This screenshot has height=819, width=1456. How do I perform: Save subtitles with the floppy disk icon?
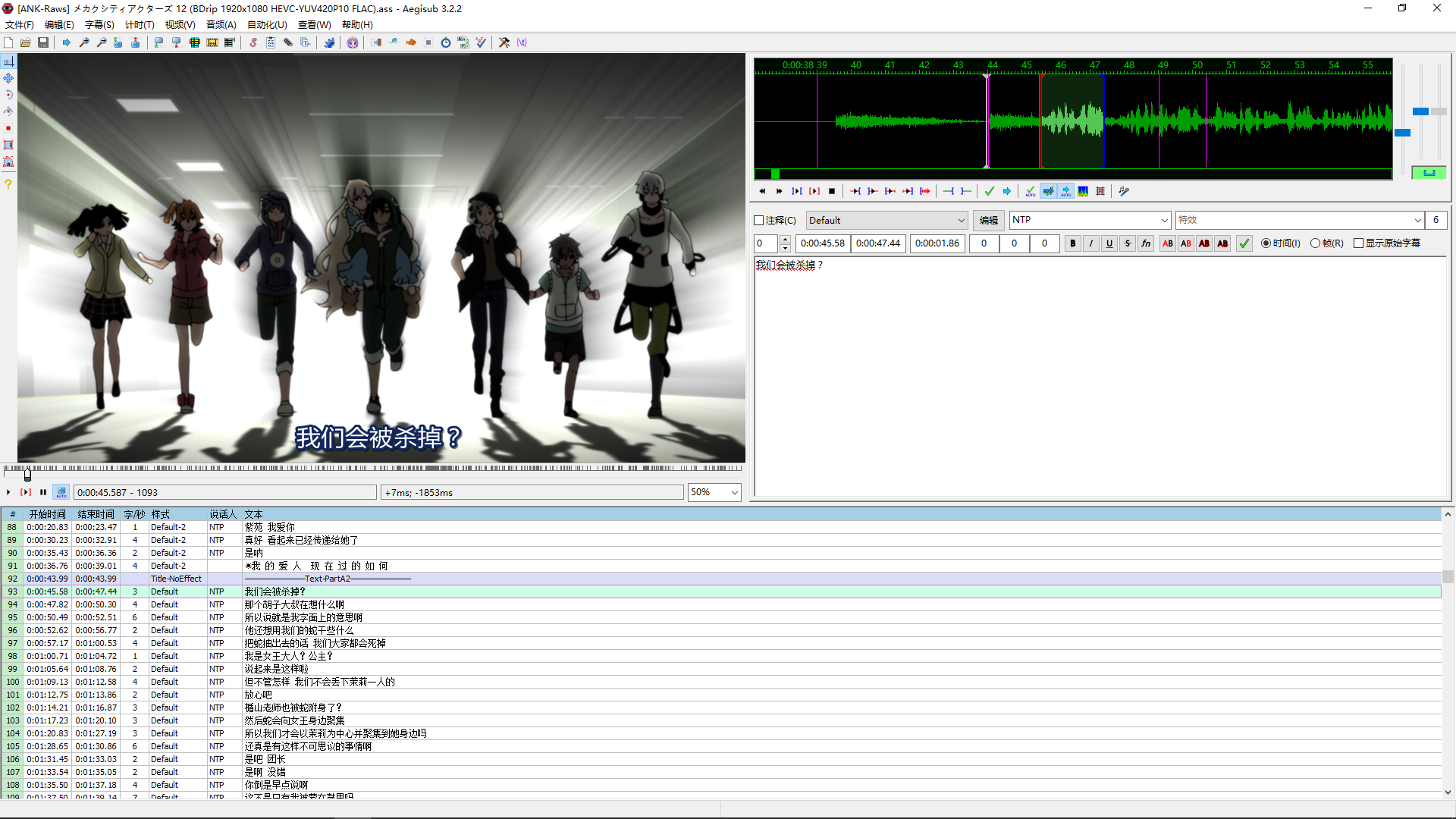tap(43, 42)
